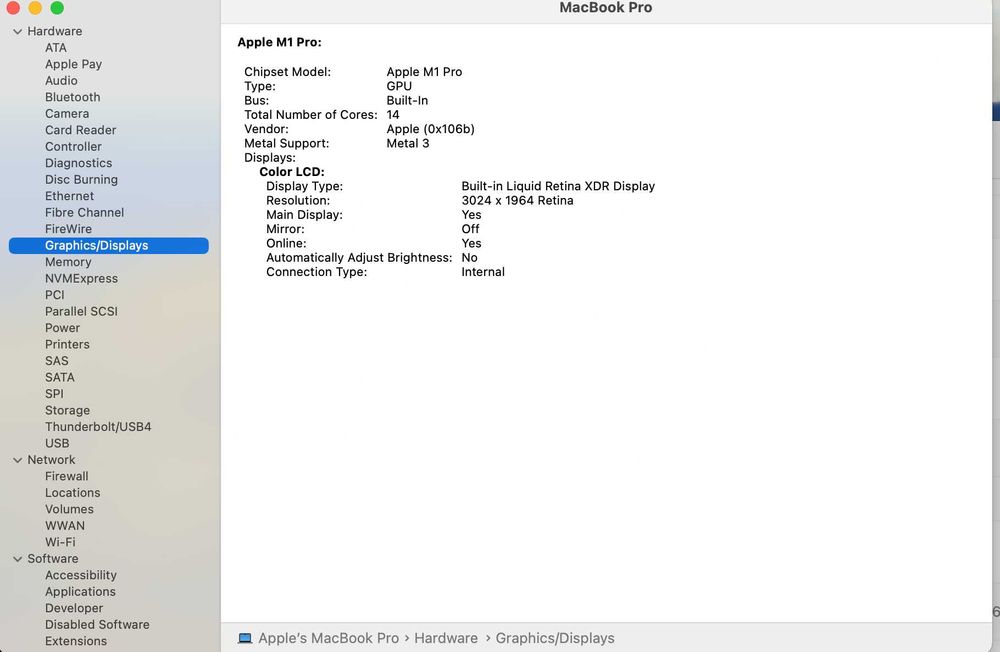Select the highlighted Graphics/Displays row
This screenshot has height=652, width=1000.
click(108, 246)
